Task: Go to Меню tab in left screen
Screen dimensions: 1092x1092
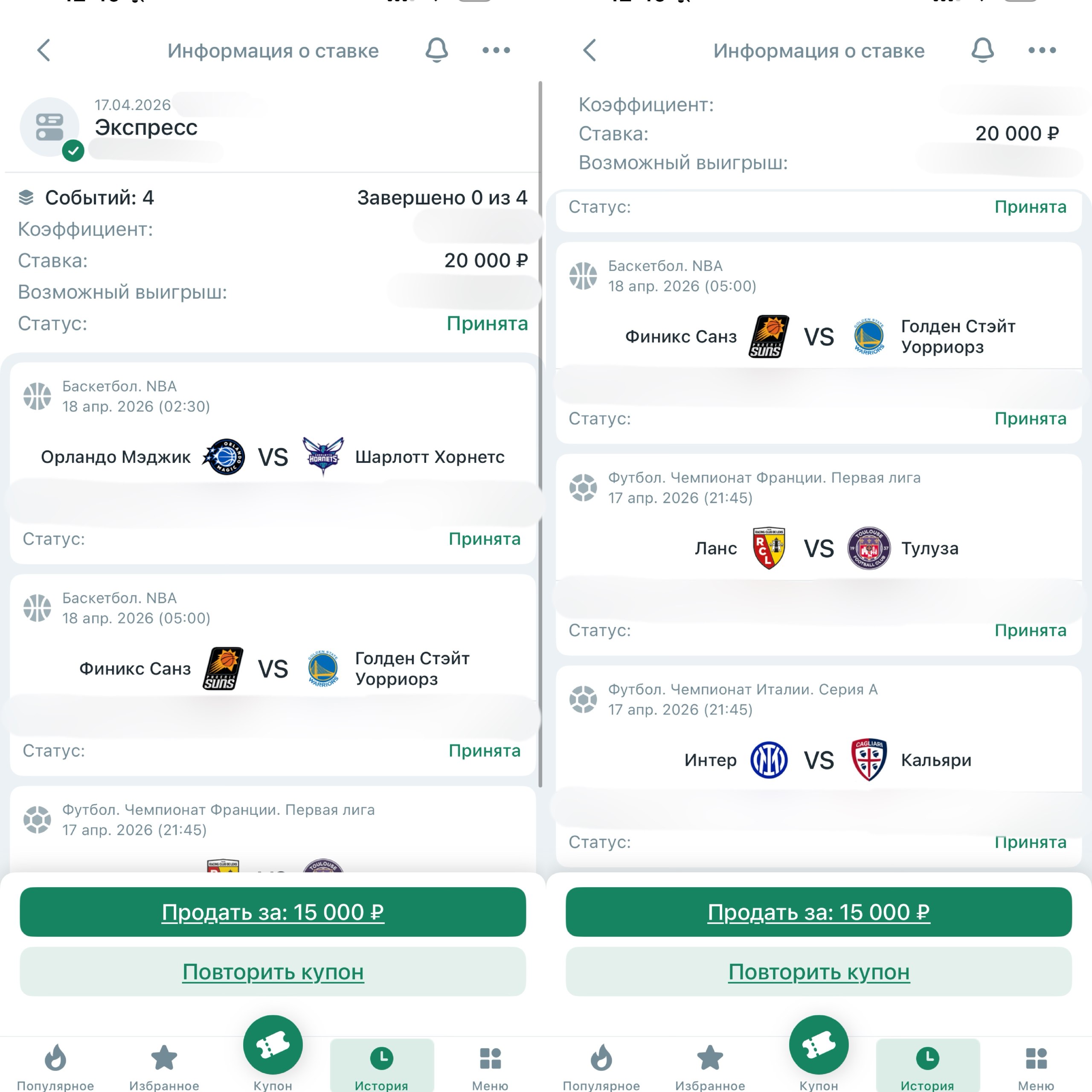Action: point(490,1066)
